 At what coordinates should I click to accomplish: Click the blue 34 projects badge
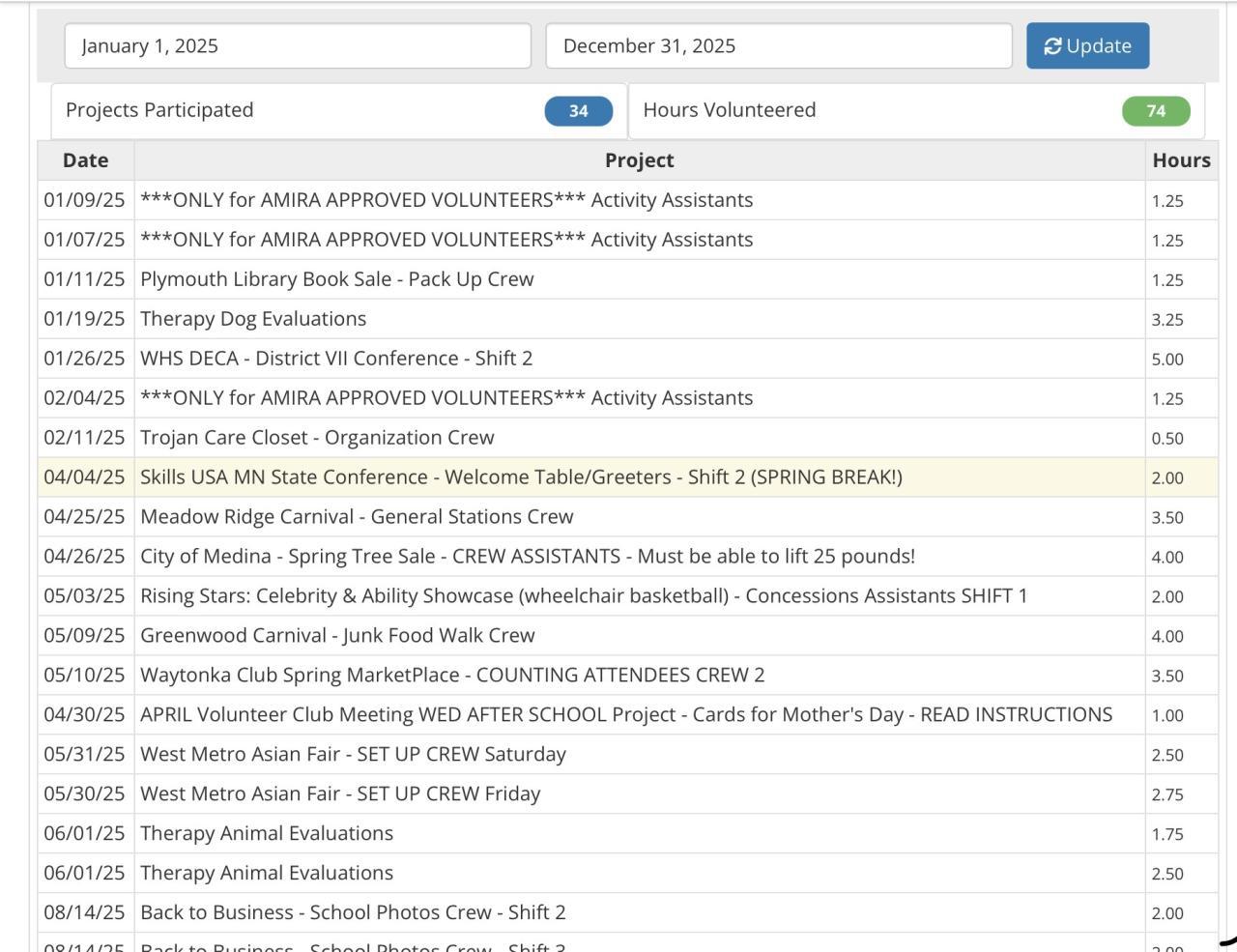pos(578,111)
